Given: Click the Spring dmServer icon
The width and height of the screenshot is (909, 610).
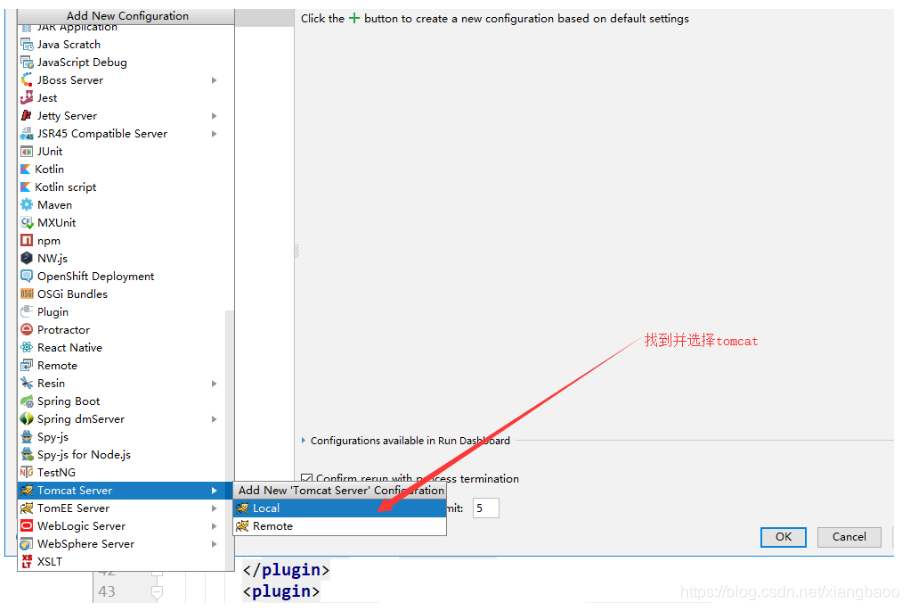Looking at the screenshot, I should click(x=27, y=419).
